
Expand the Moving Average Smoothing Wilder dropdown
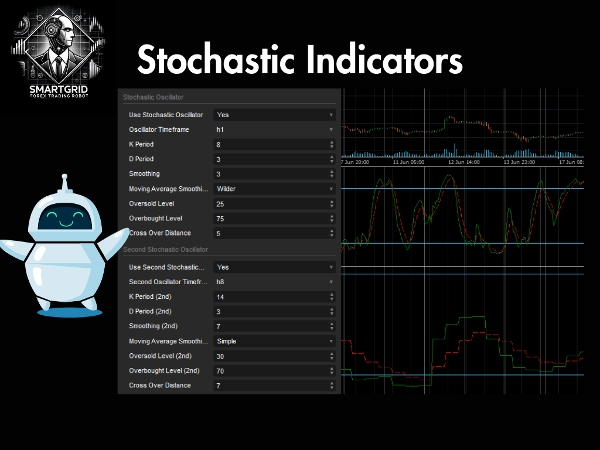tap(275, 188)
